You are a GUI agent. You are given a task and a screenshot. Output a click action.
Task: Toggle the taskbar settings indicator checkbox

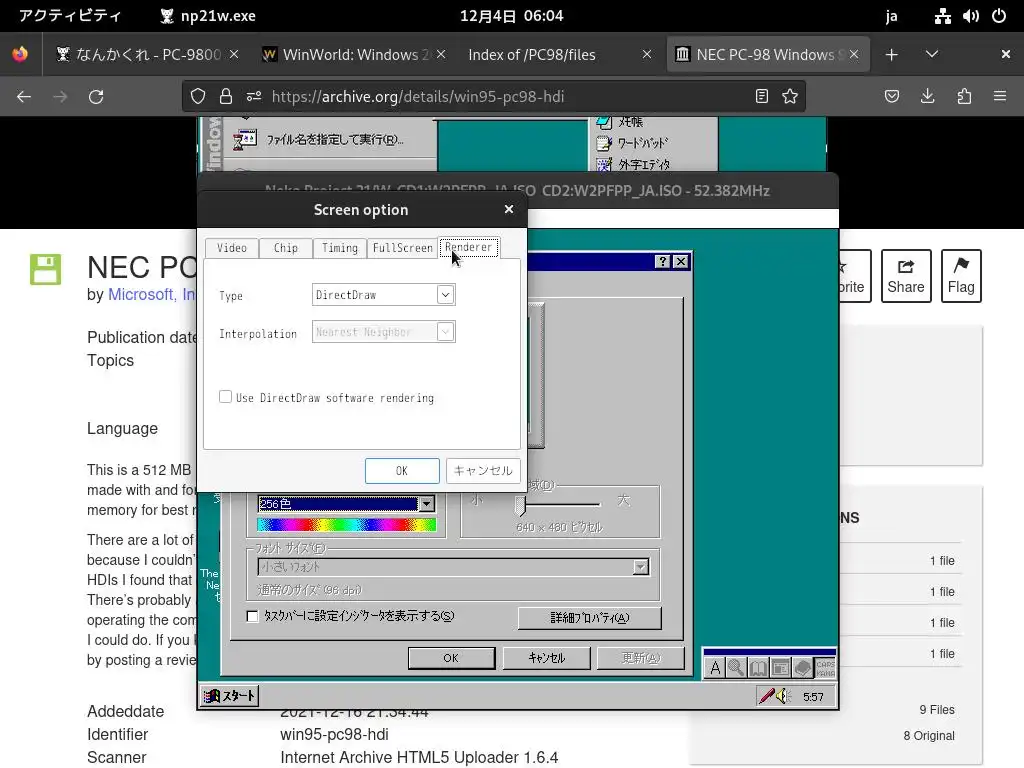click(x=252, y=616)
